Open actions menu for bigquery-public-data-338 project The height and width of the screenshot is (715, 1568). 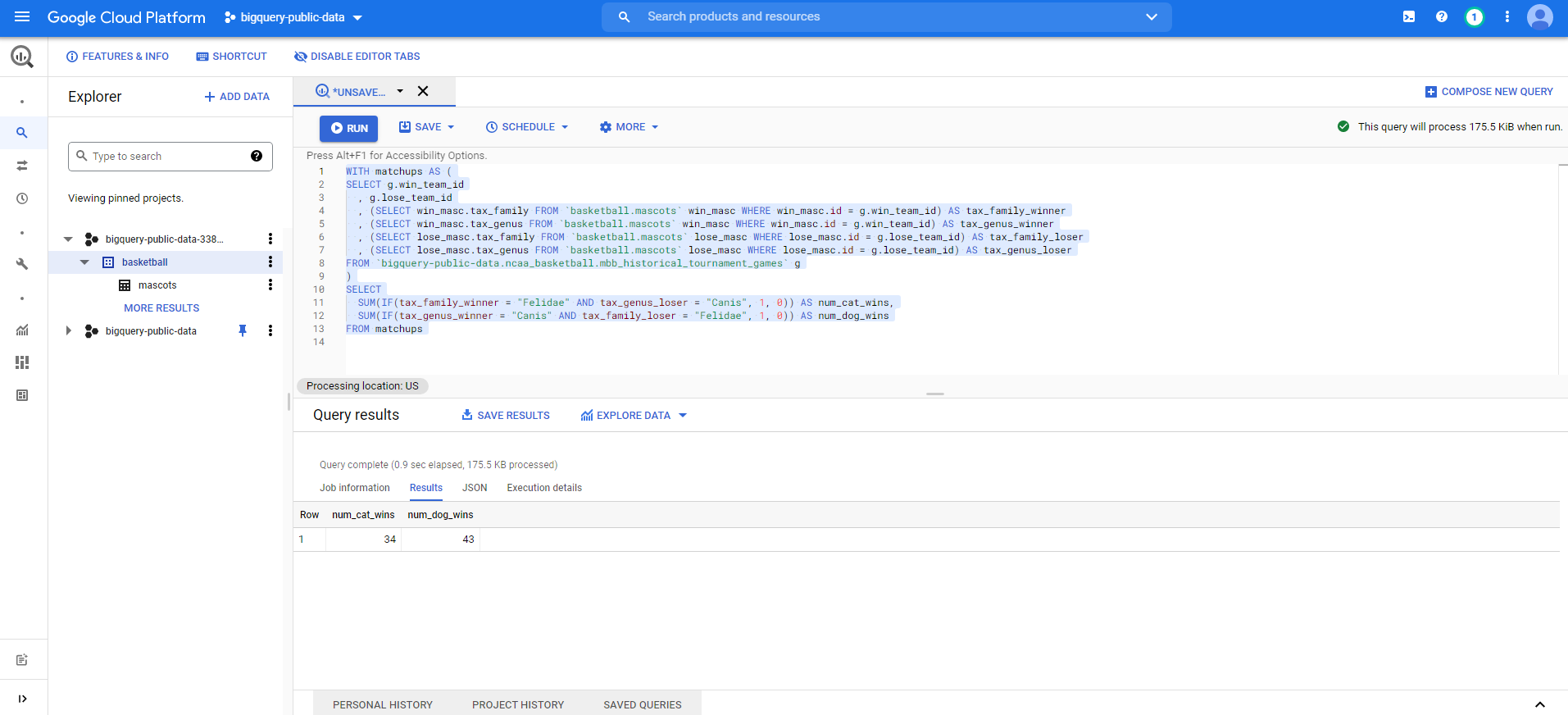270,239
